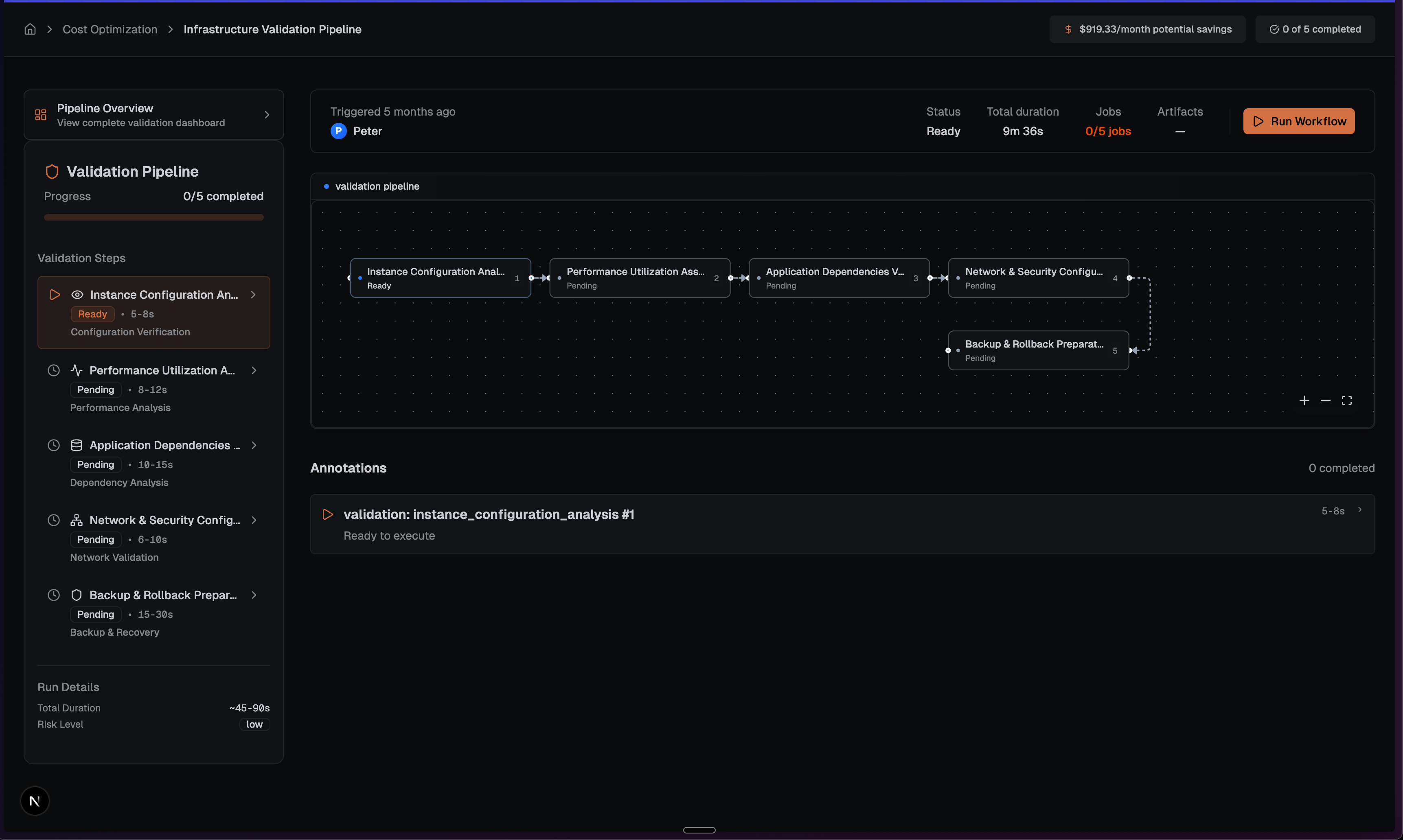
Task: Click the N logo badge at bottom left
Action: pos(35,801)
